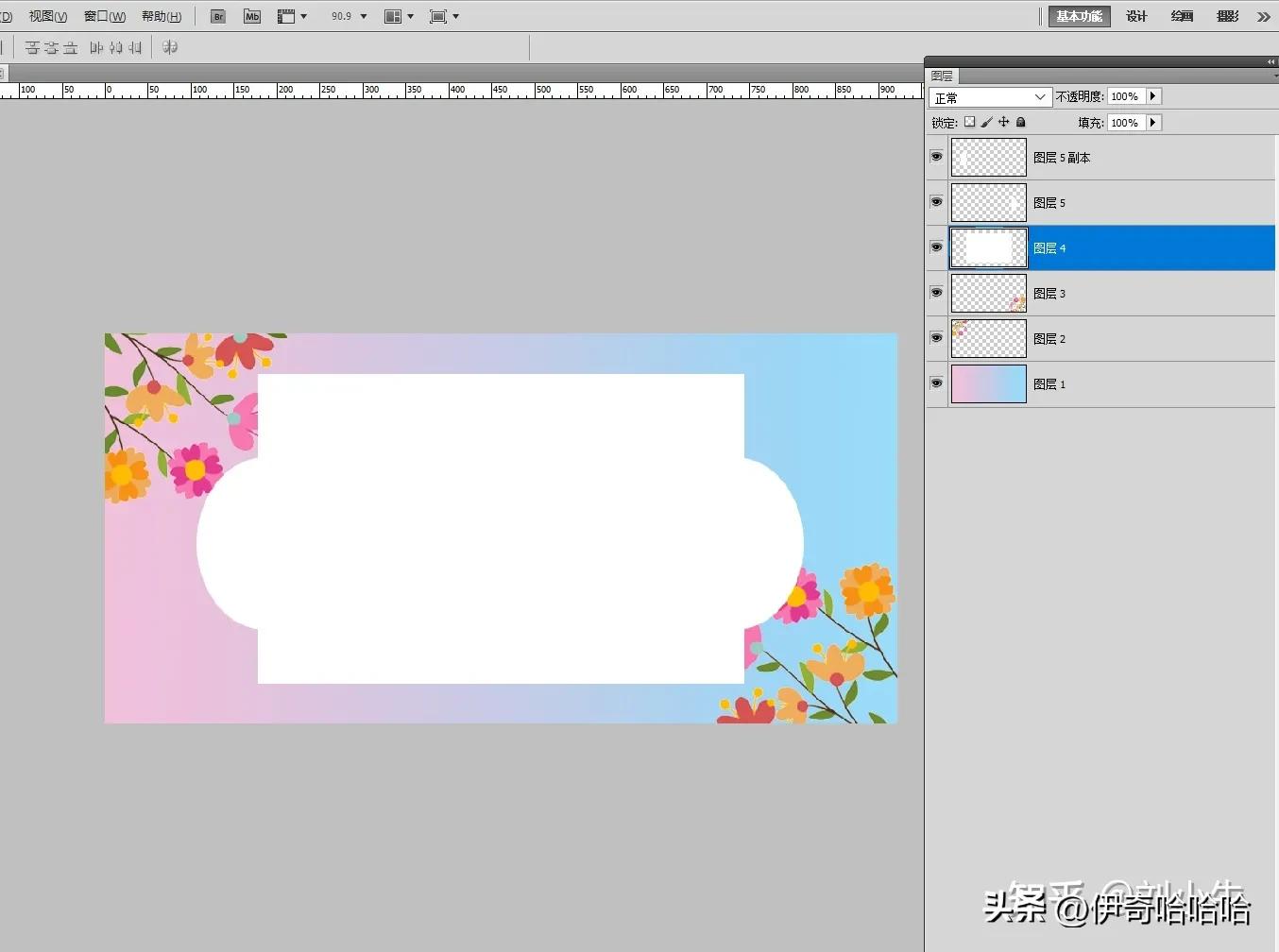Screen dimensions: 1279x952
Task: Open the 填充 fill slider arrow
Action: pos(1152,123)
